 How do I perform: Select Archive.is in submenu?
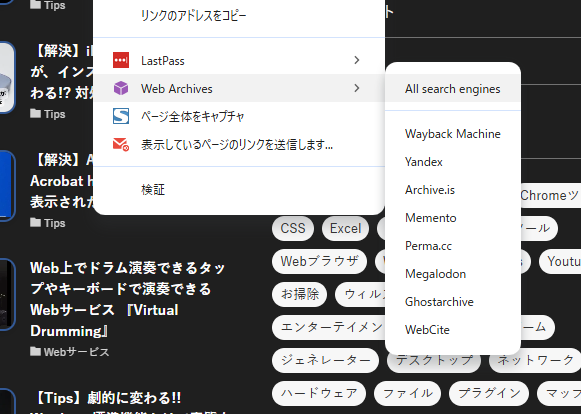pyautogui.click(x=453, y=190)
